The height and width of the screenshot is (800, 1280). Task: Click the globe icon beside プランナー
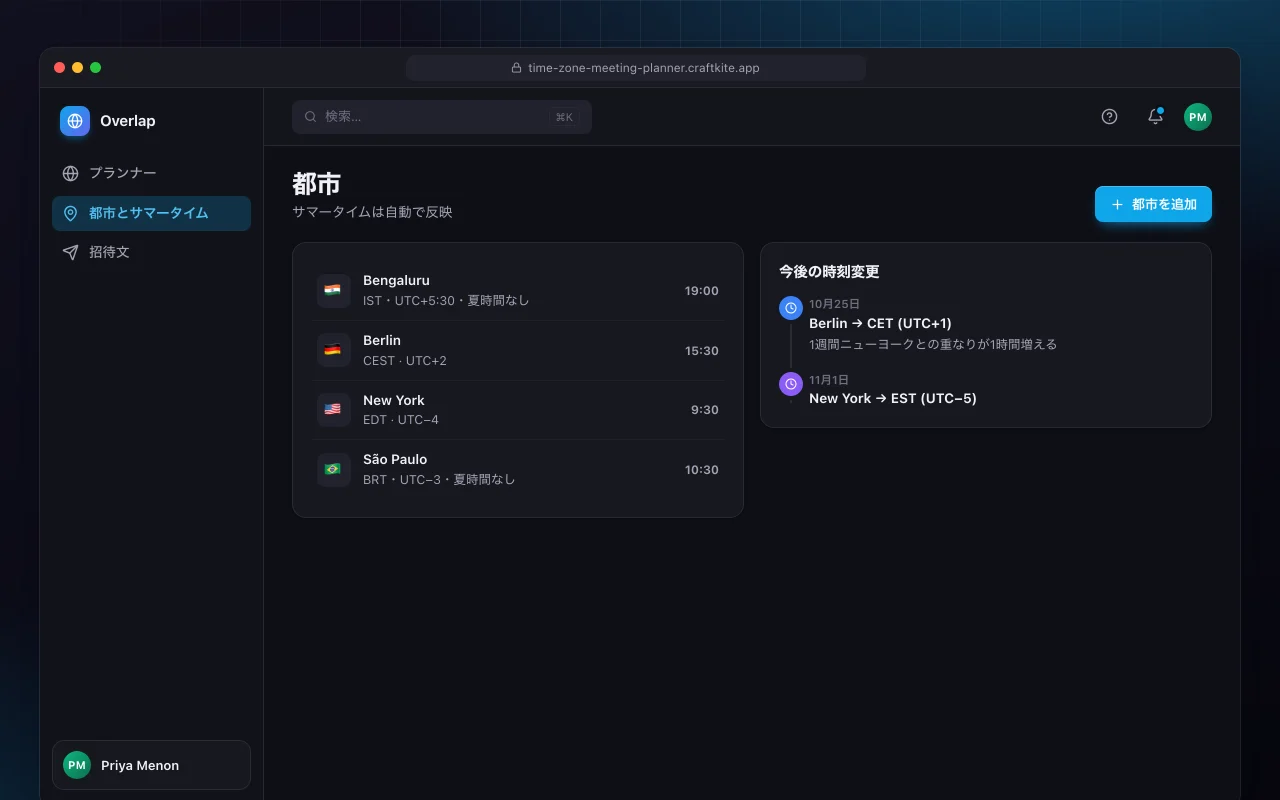[70, 173]
